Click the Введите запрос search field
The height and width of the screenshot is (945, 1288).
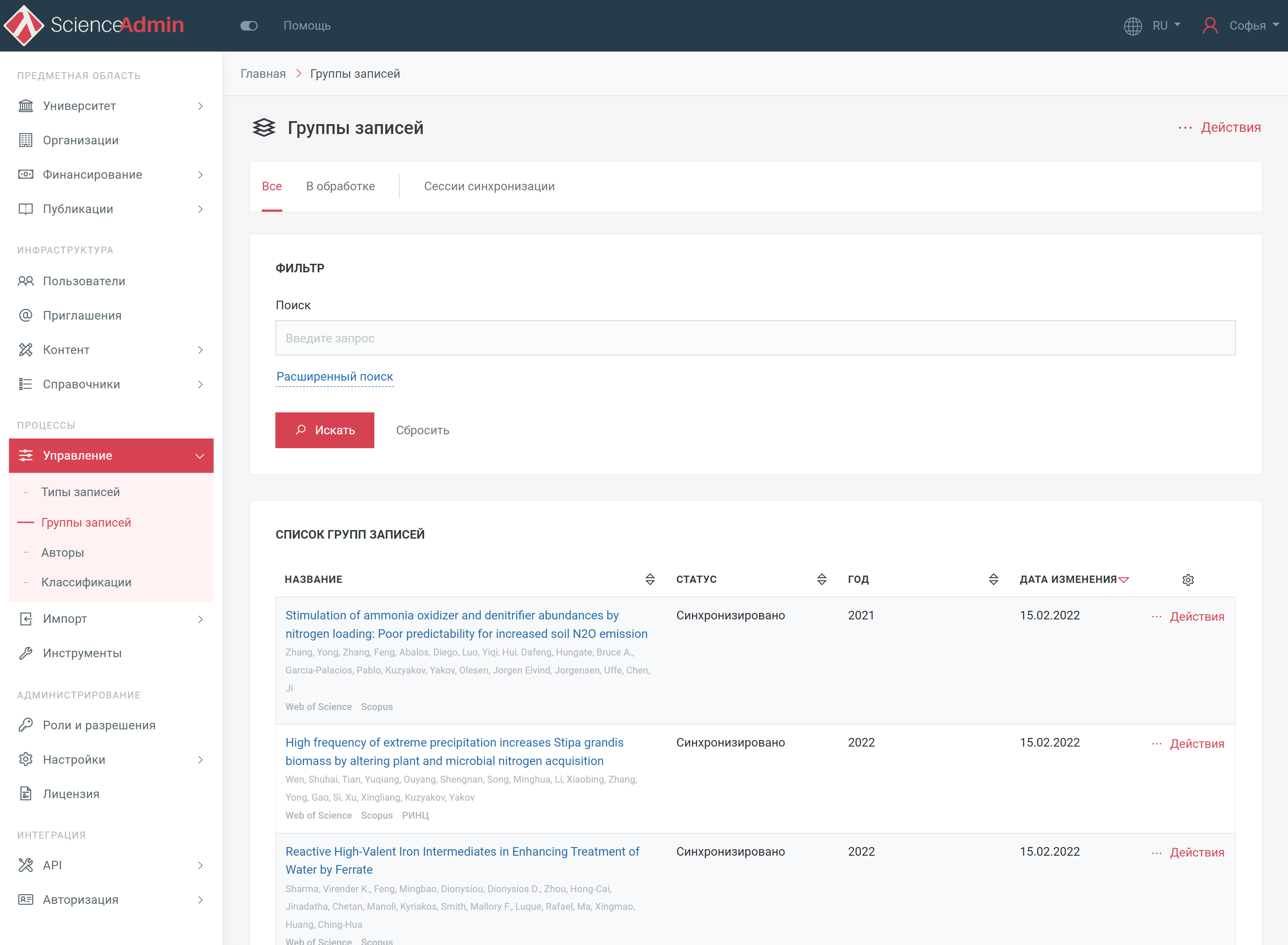pyautogui.click(x=755, y=338)
